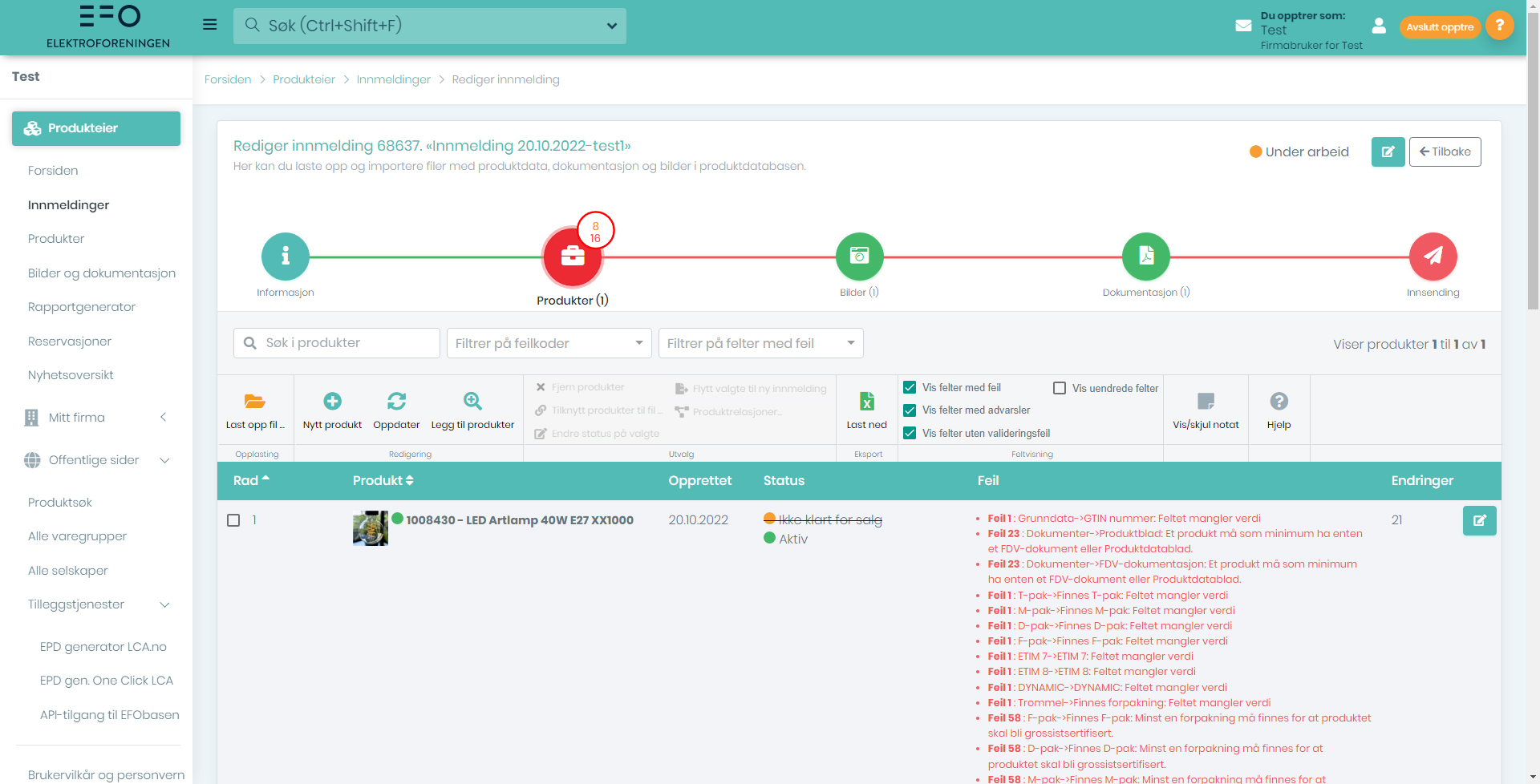The width and height of the screenshot is (1540, 784).
Task: Open Rapportgenerator in the sidebar
Action: click(x=82, y=307)
